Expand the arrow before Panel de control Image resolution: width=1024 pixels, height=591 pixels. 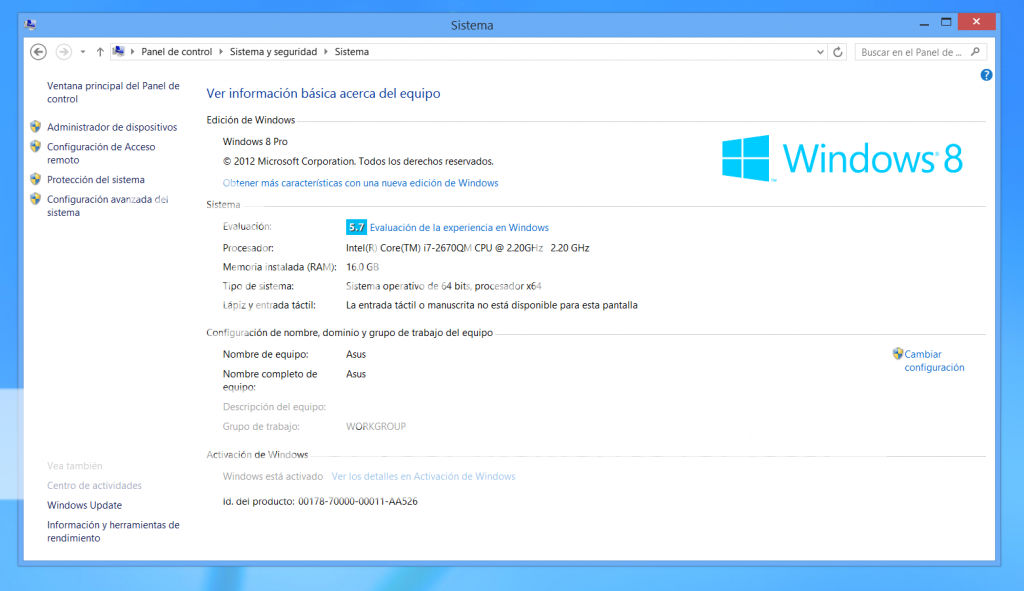pos(133,52)
